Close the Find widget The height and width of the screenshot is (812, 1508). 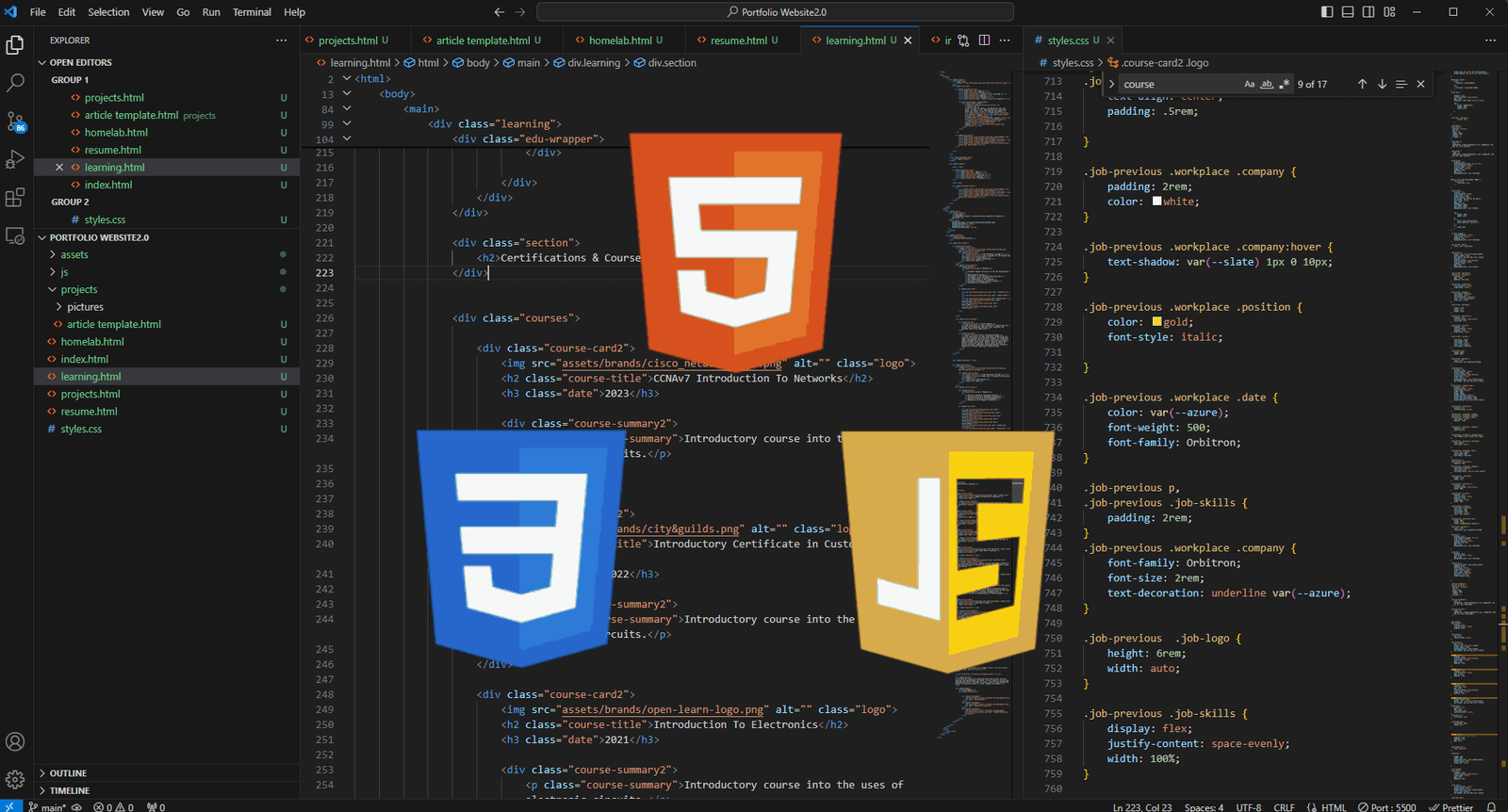tap(1420, 84)
